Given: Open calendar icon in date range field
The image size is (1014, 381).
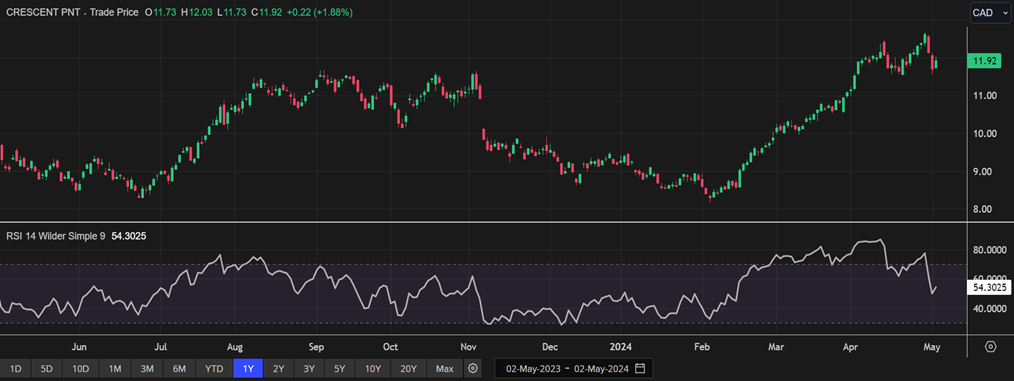Looking at the screenshot, I should pos(640,369).
